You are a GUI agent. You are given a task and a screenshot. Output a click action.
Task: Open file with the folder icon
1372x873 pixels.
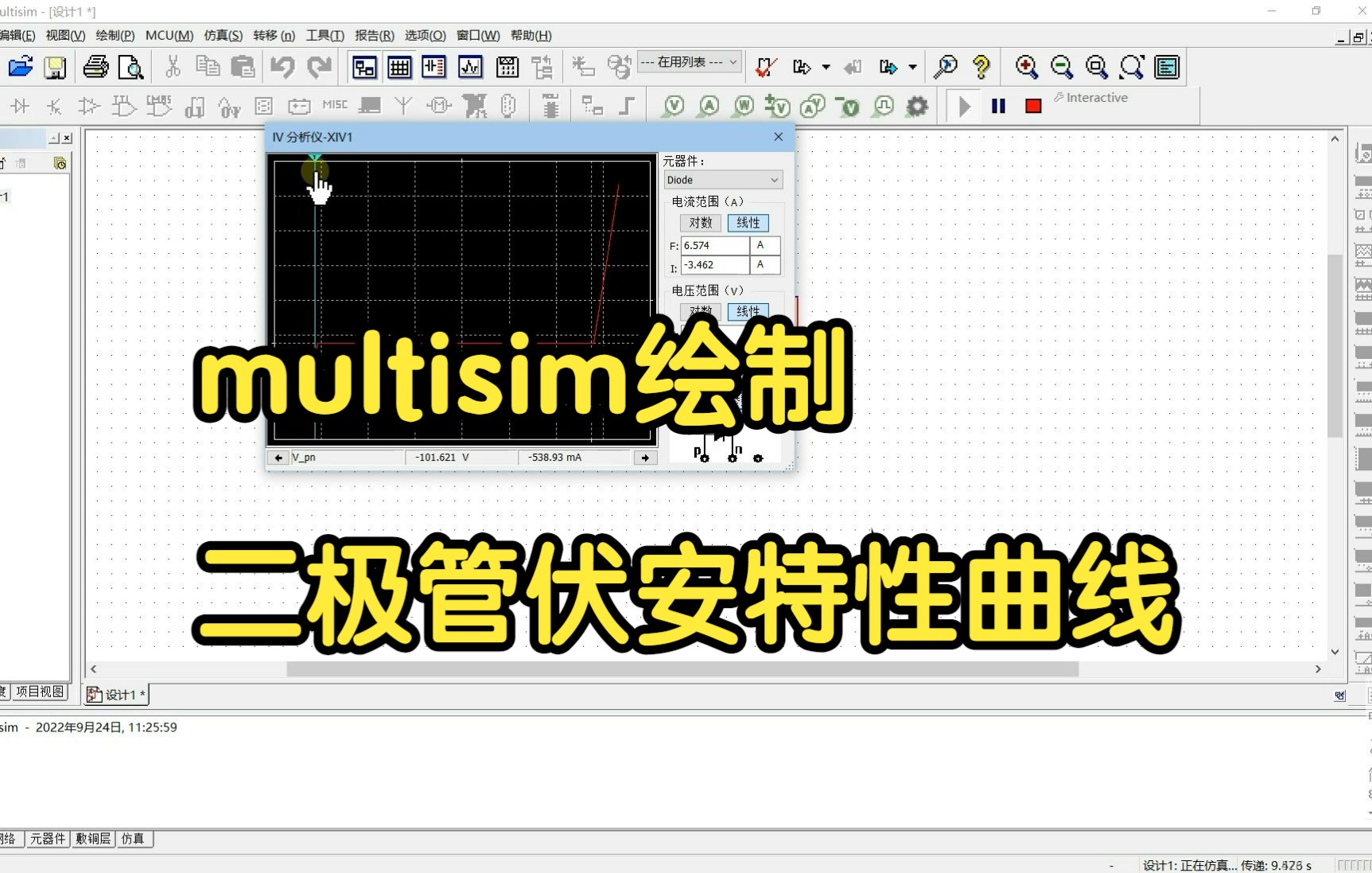(x=21, y=67)
